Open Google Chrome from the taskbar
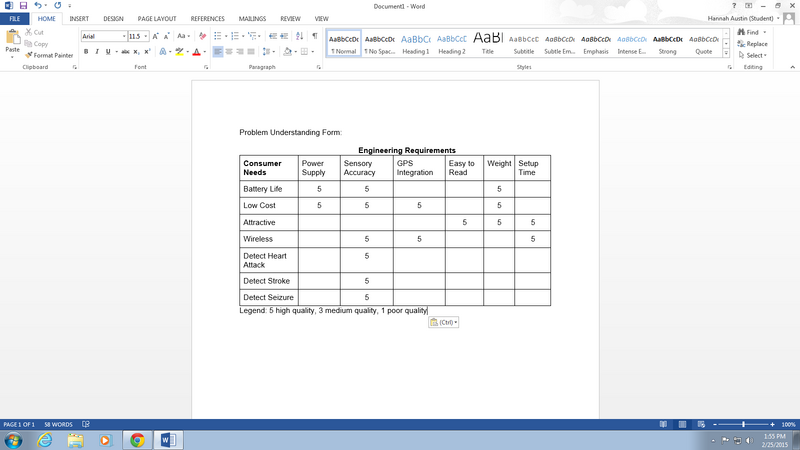The height and width of the screenshot is (450, 800). coord(137,440)
